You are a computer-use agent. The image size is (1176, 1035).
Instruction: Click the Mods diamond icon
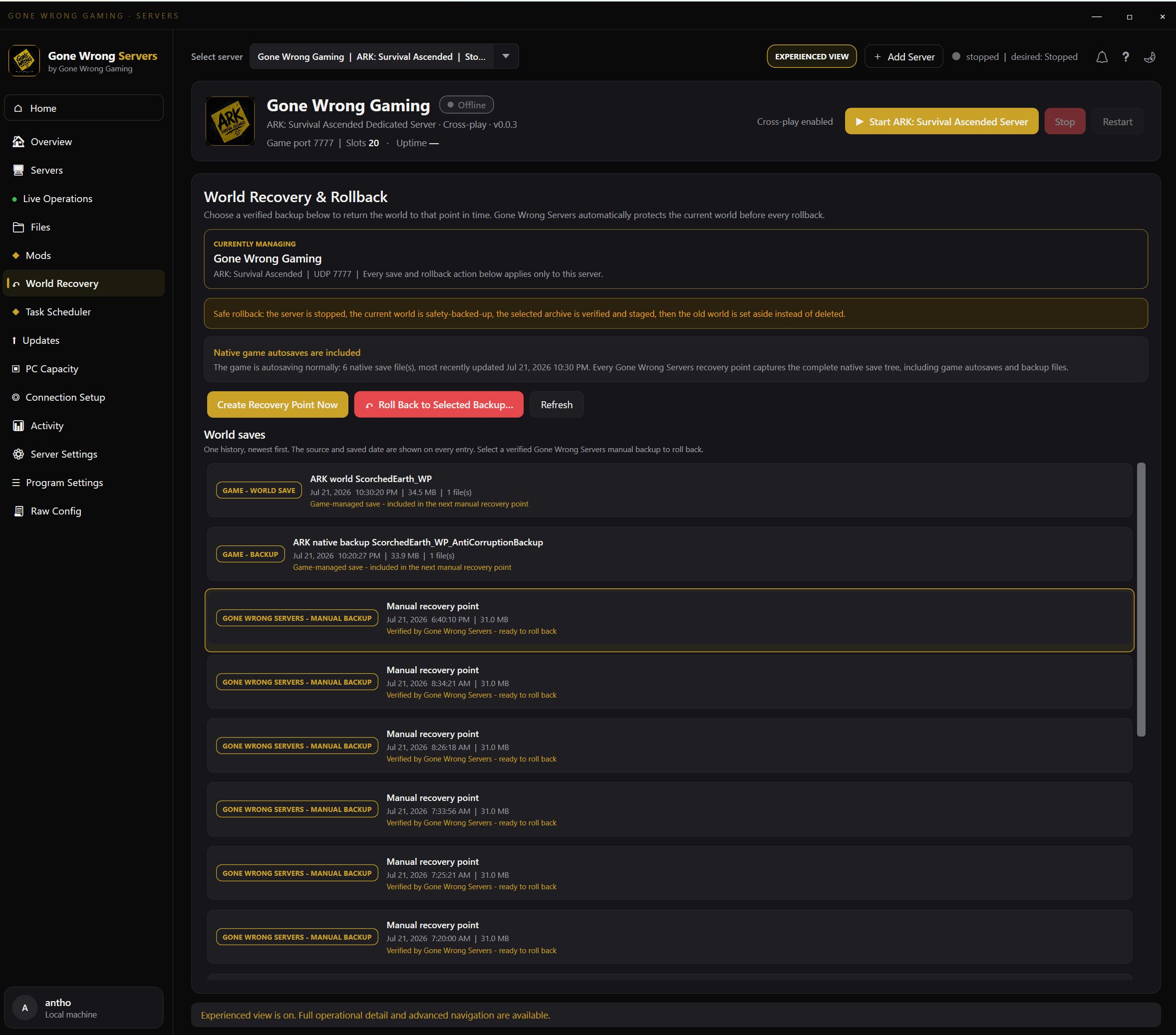point(15,256)
